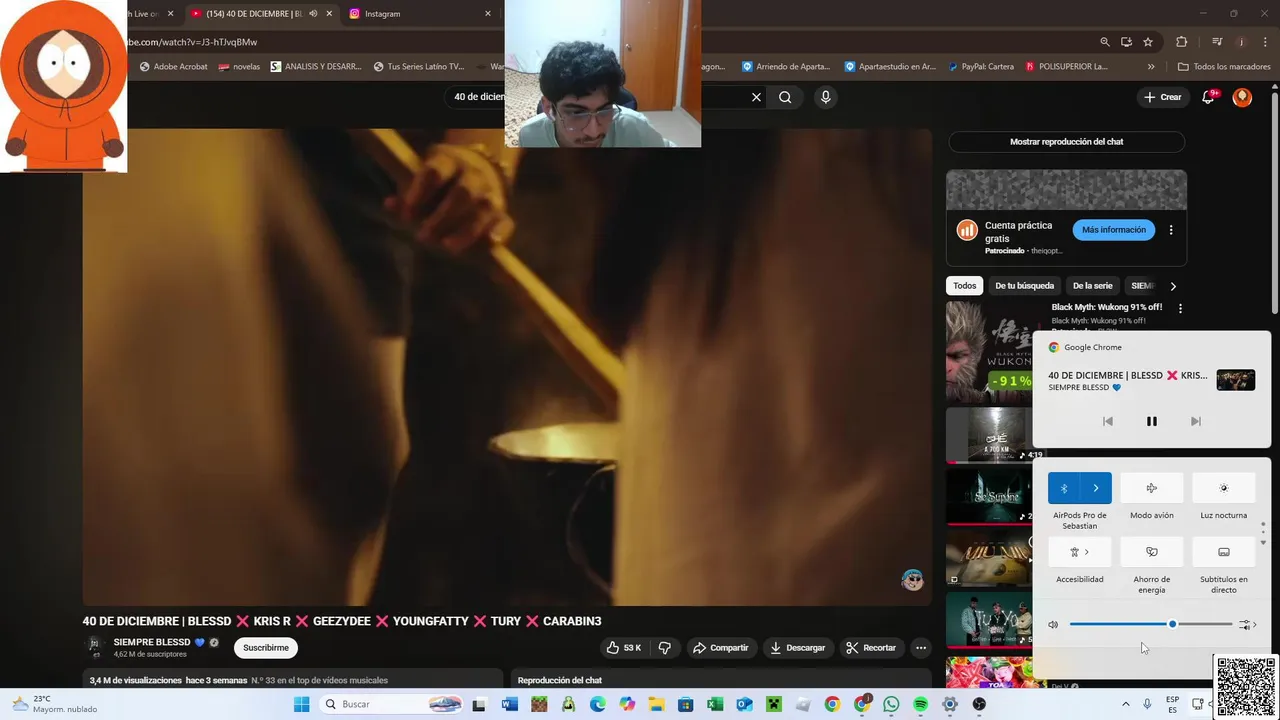Open File Explorer from taskbar
1280x720 pixels.
[656, 704]
